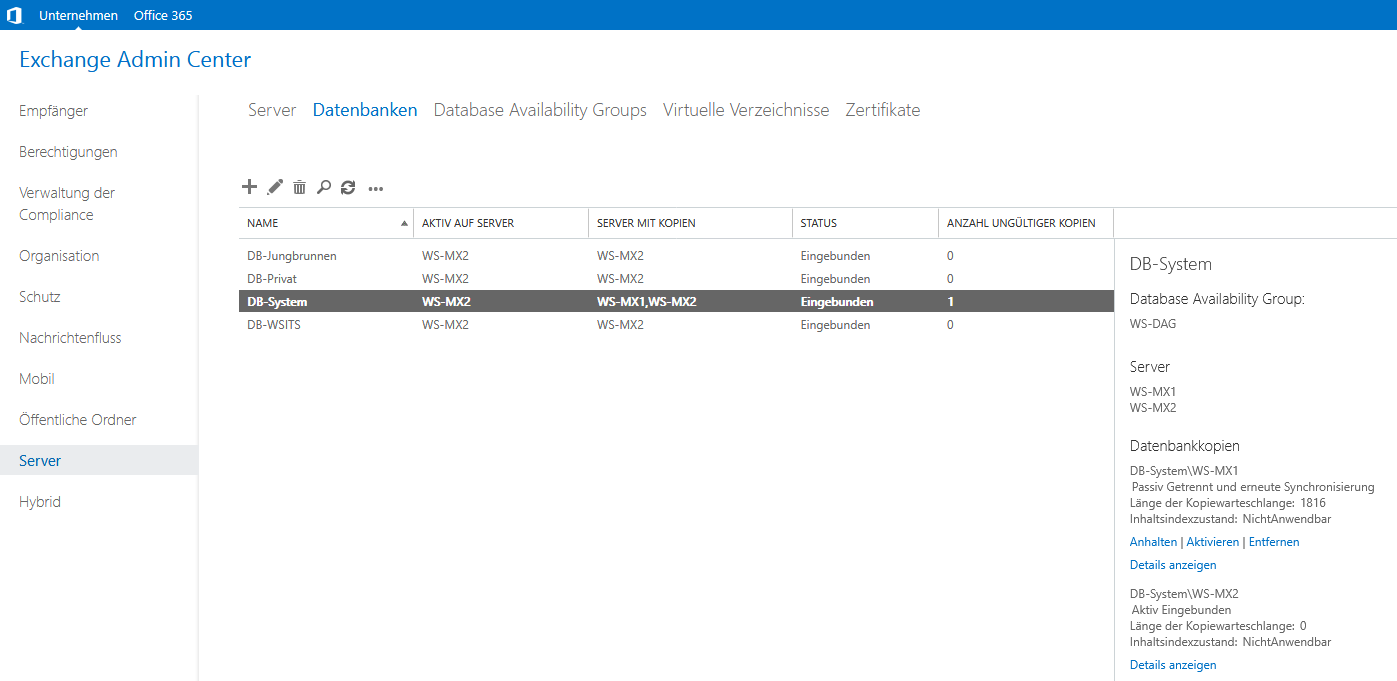Click WS-DAG in details pane
The width and height of the screenshot is (1397, 681).
tap(1153, 324)
